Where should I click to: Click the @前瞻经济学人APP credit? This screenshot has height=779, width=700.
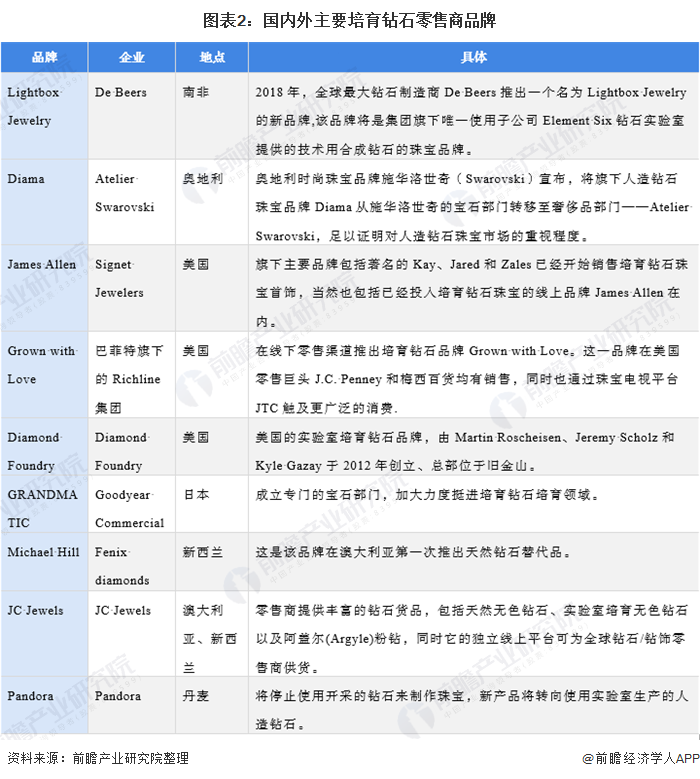click(x=641, y=758)
